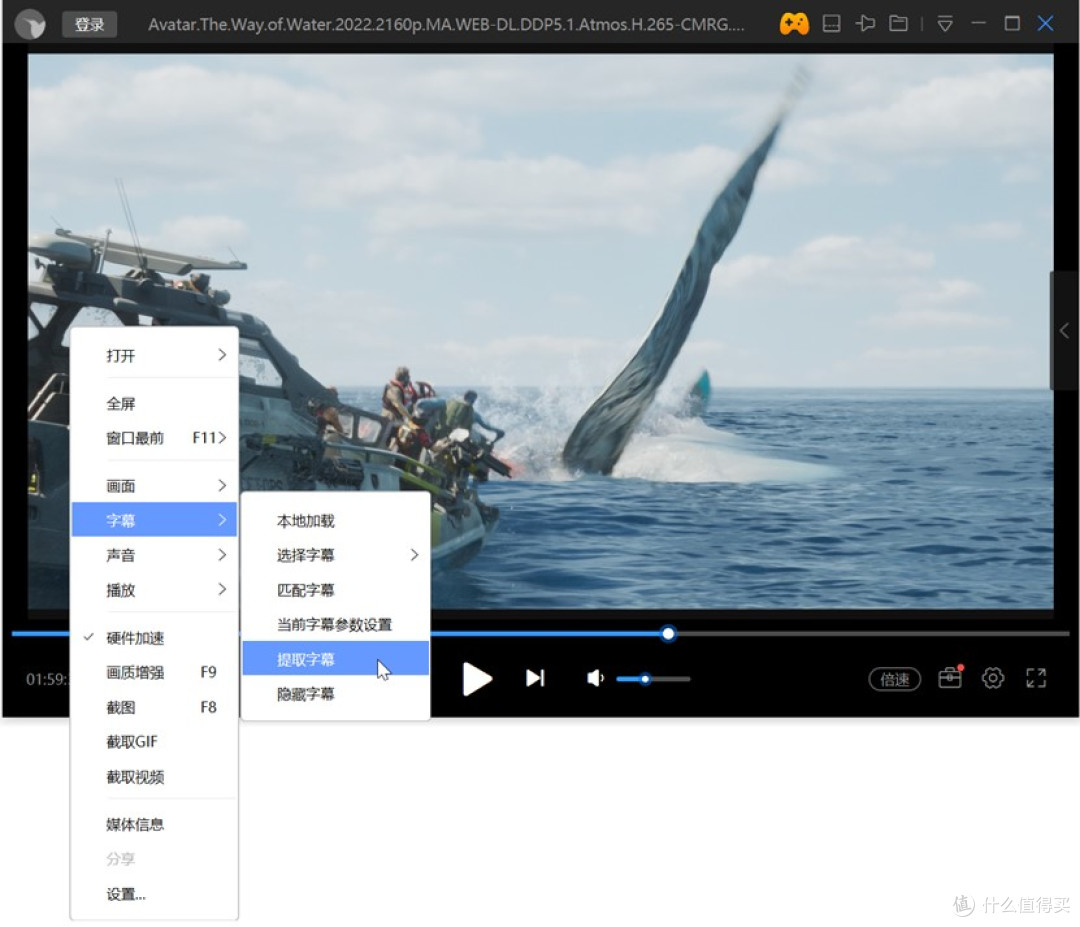Image resolution: width=1080 pixels, height=927 pixels.
Task: Open player settings via gear icon
Action: pyautogui.click(x=993, y=678)
